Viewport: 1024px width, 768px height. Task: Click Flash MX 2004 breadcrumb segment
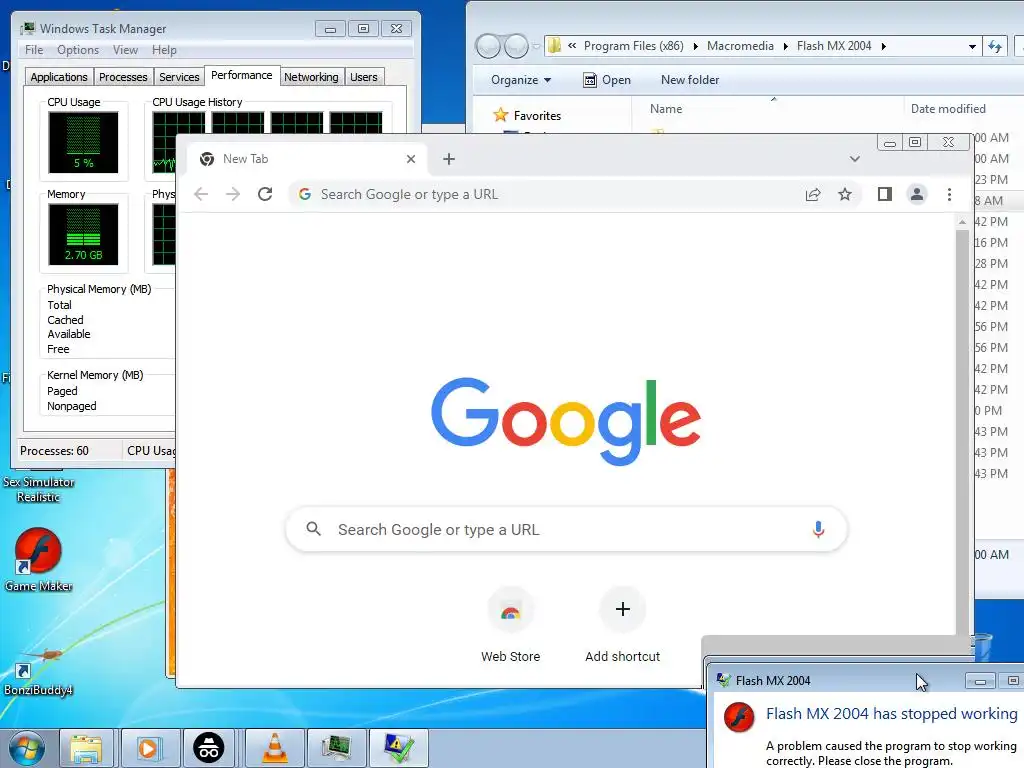click(834, 46)
